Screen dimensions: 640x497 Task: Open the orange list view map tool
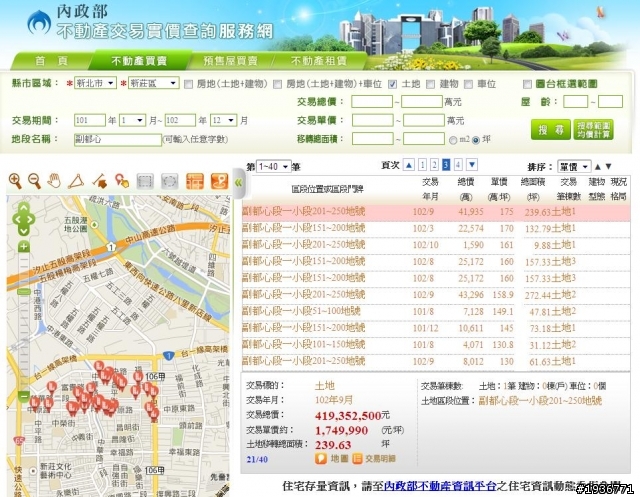click(x=195, y=181)
